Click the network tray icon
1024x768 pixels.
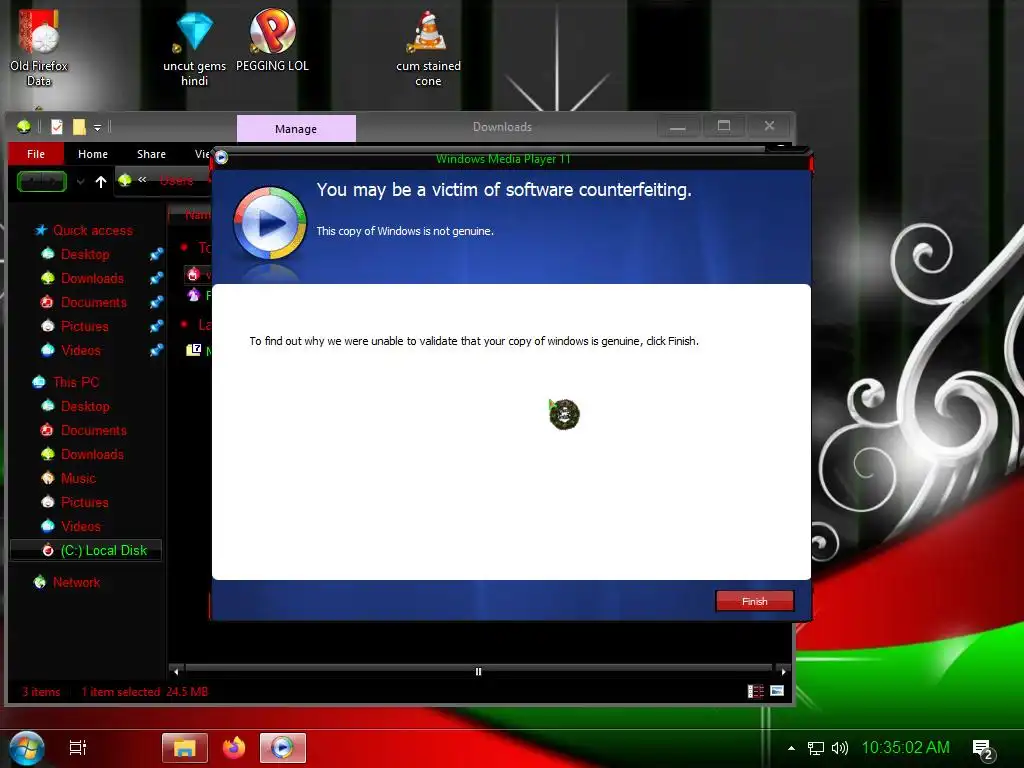click(x=815, y=748)
